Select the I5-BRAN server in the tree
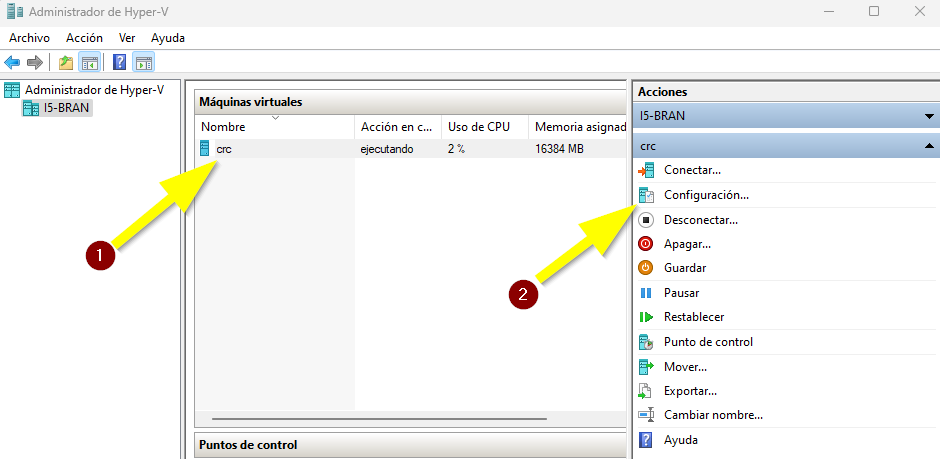This screenshot has width=940, height=459. [66, 108]
